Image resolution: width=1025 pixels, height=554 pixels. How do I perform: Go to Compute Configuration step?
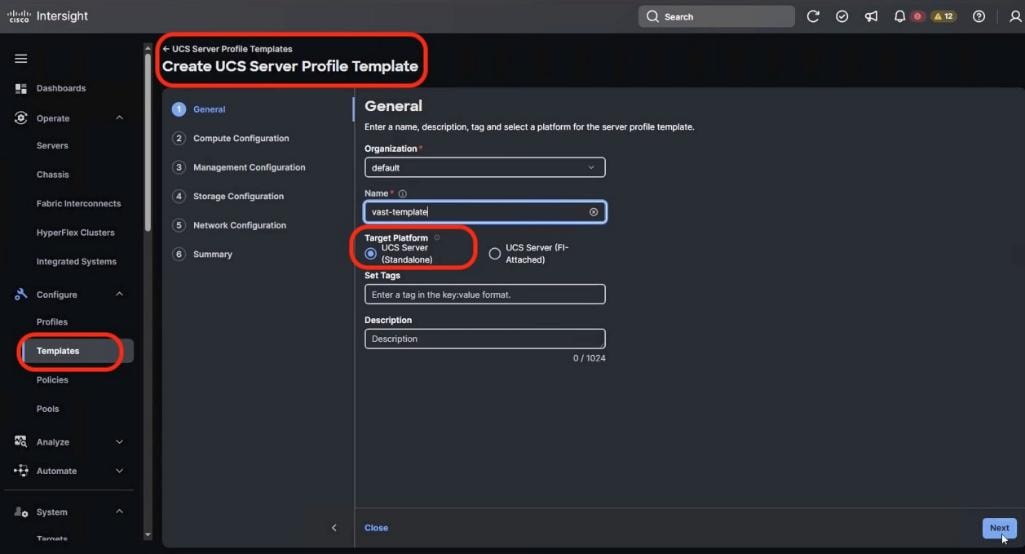click(x=231, y=138)
